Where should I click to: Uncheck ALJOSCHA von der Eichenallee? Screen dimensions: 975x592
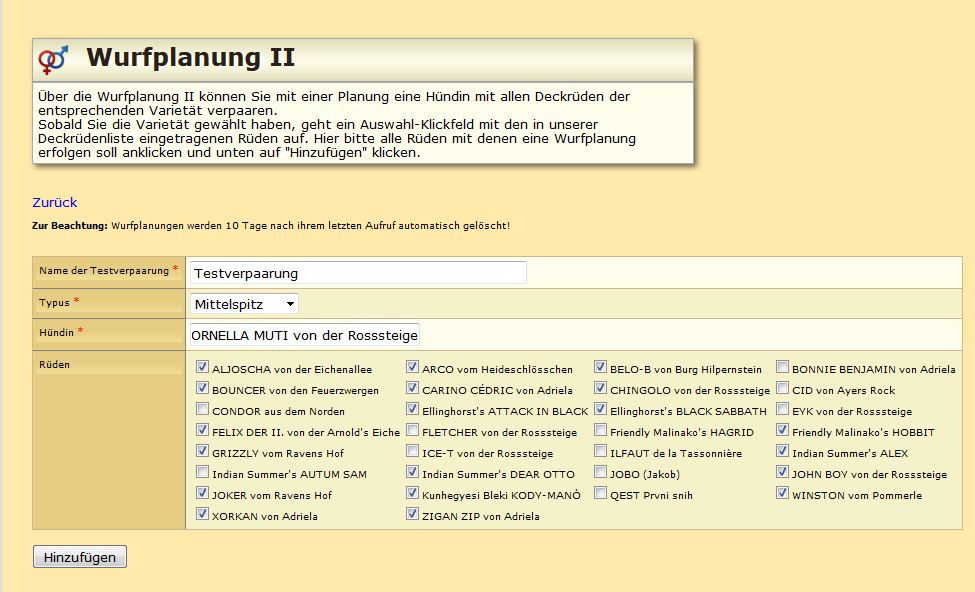point(203,368)
